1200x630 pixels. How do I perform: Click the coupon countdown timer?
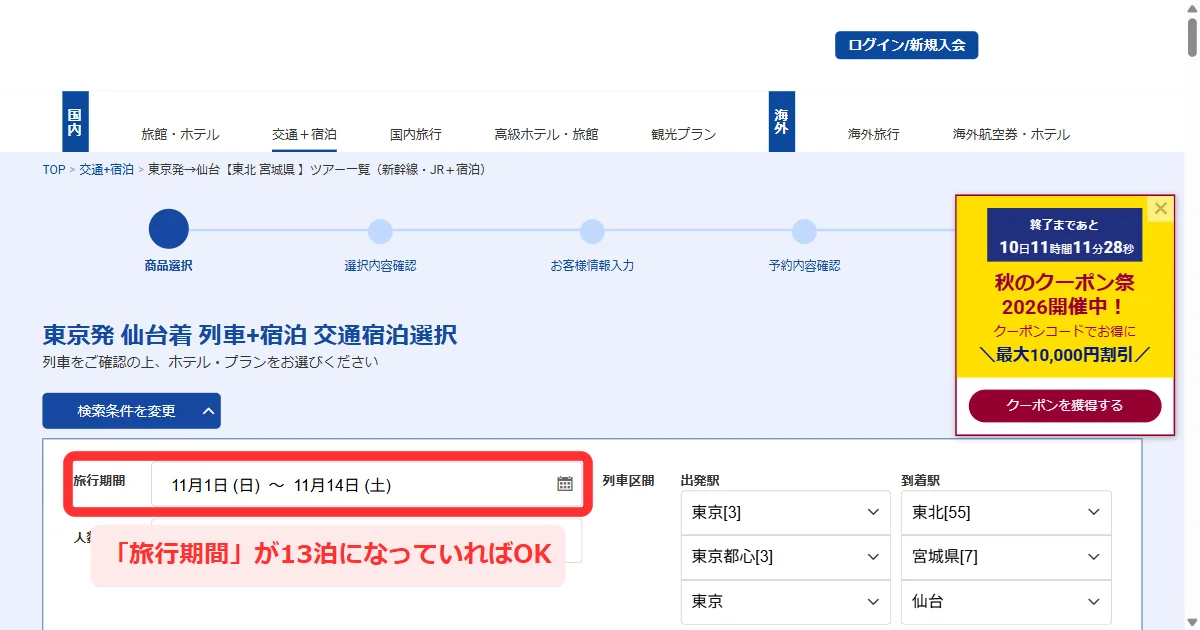click(1065, 235)
